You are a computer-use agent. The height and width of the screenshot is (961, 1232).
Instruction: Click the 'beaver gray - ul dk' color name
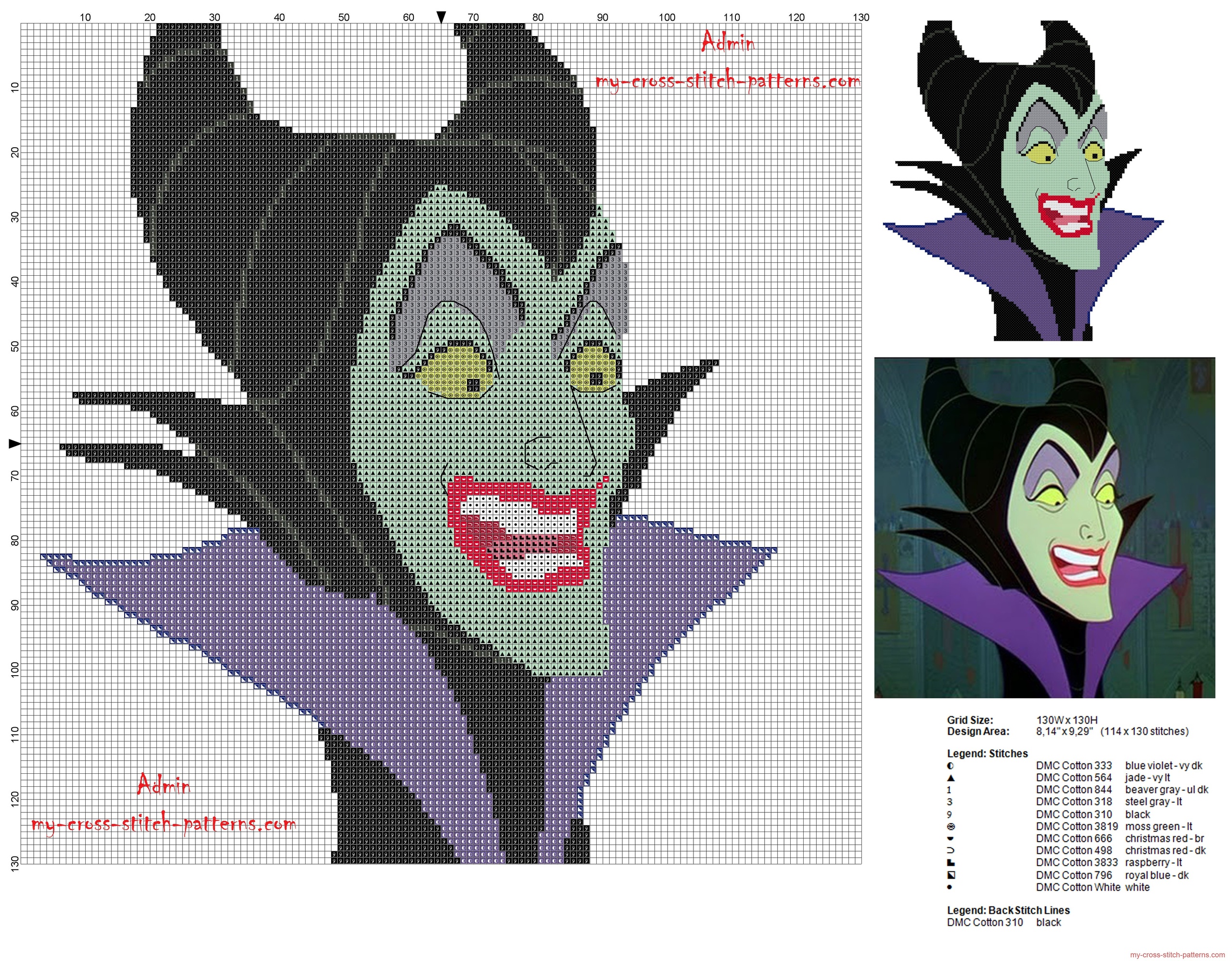1167,790
